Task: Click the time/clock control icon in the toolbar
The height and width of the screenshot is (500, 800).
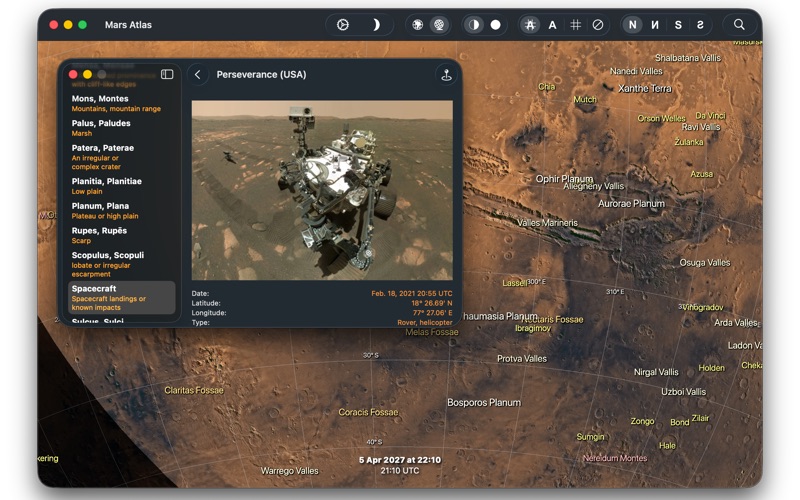Action: coord(343,24)
